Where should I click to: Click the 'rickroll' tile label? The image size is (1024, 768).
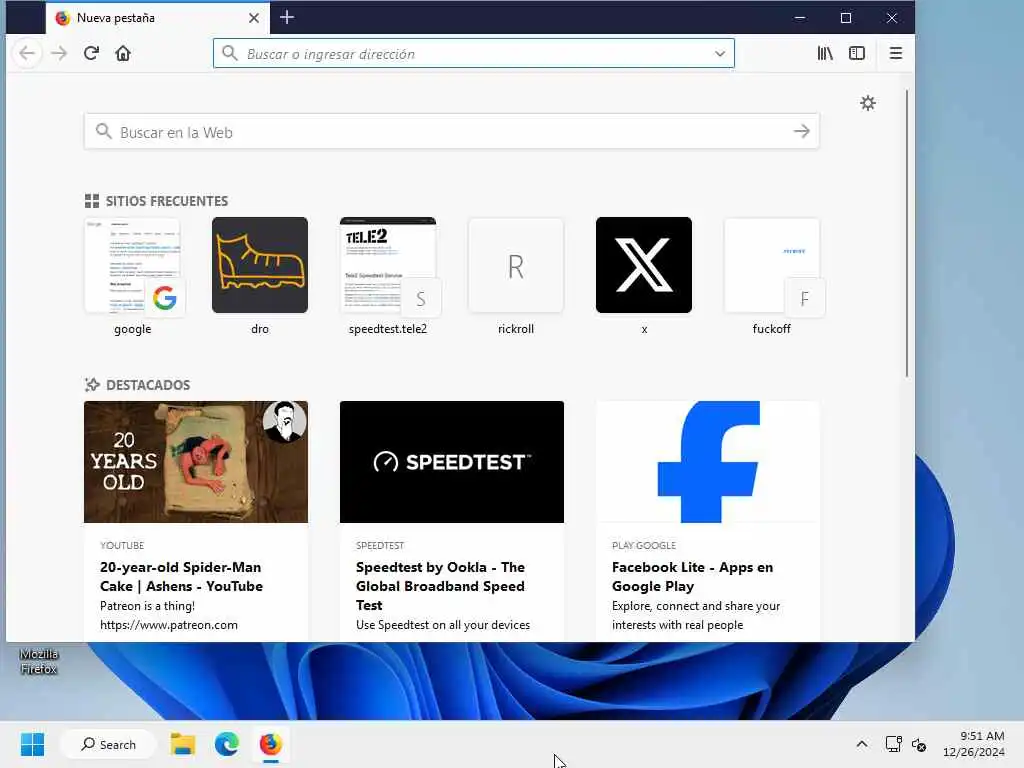pos(516,329)
